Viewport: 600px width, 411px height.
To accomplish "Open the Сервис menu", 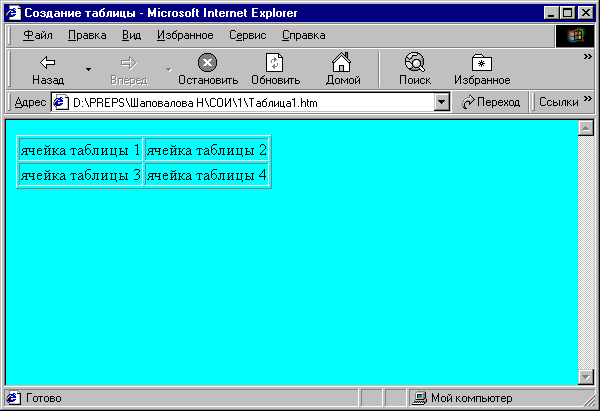I will coord(248,35).
